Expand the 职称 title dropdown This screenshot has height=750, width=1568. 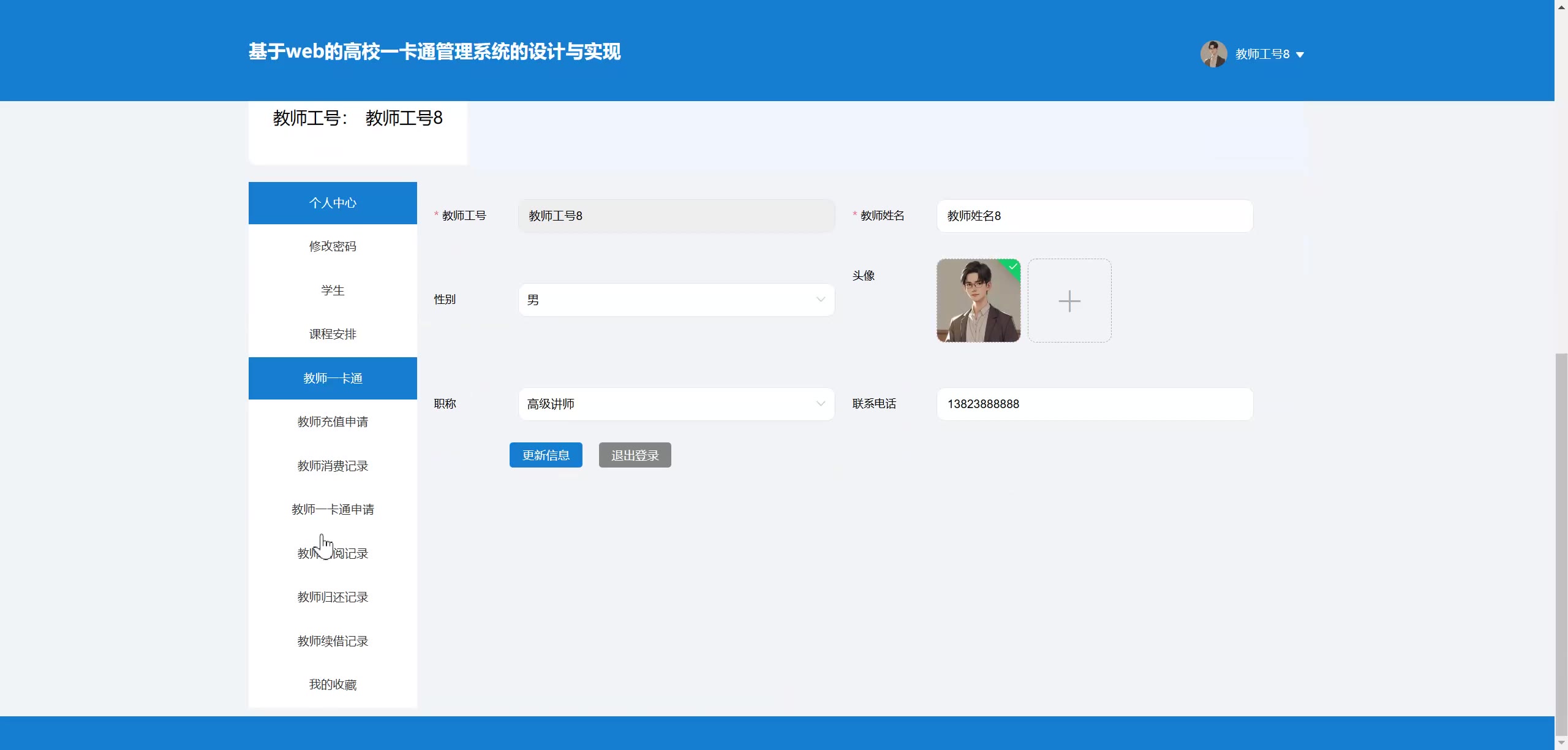coord(676,404)
